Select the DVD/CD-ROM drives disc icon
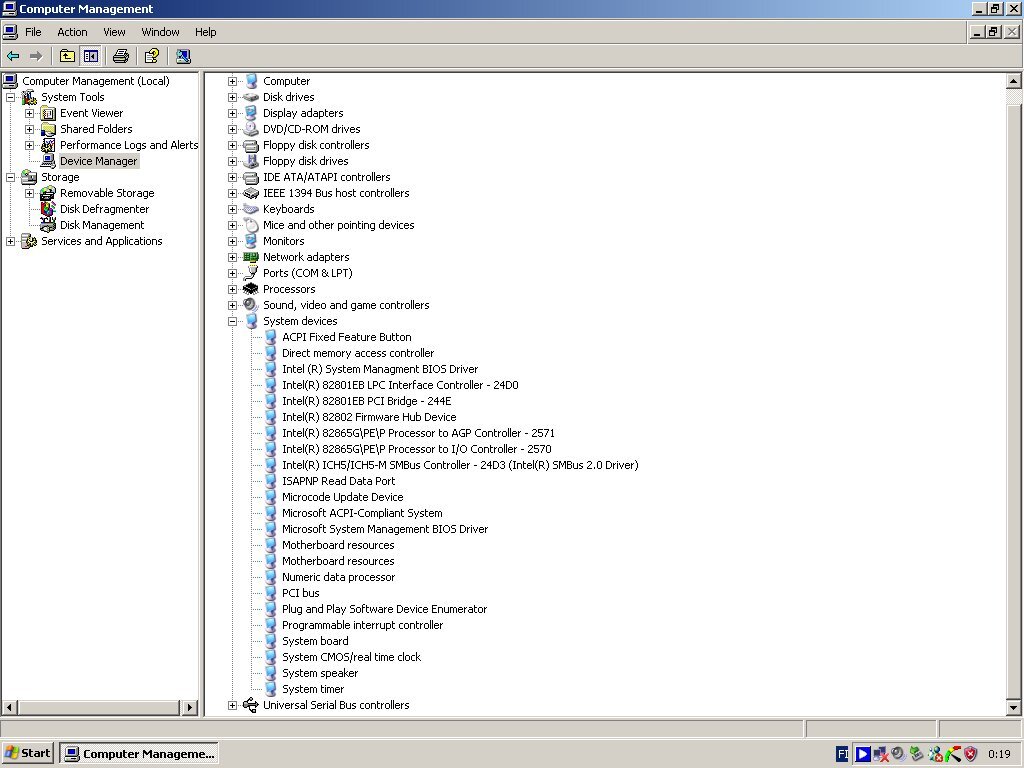 (251, 129)
